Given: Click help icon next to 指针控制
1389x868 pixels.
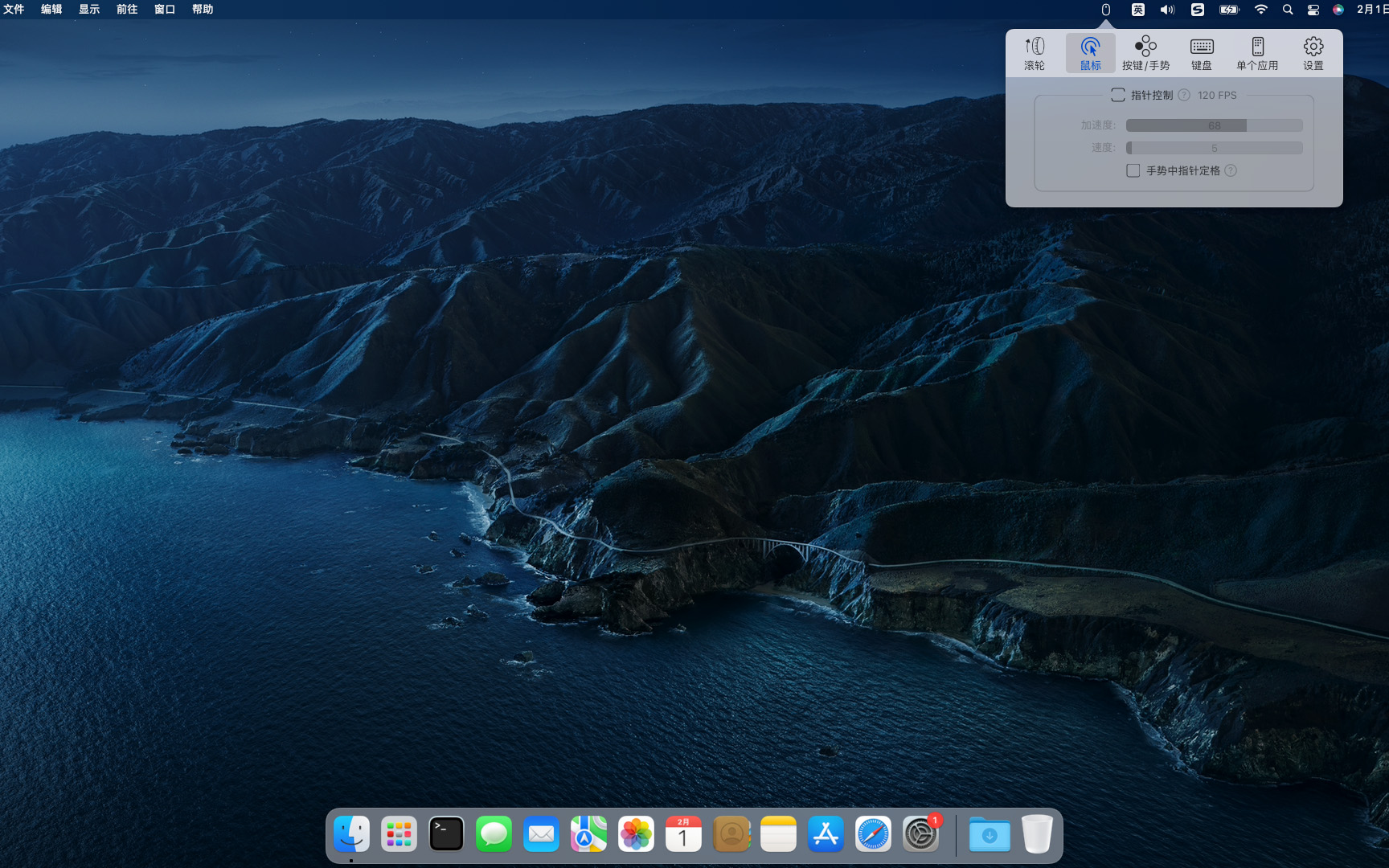Looking at the screenshot, I should pyautogui.click(x=1184, y=95).
